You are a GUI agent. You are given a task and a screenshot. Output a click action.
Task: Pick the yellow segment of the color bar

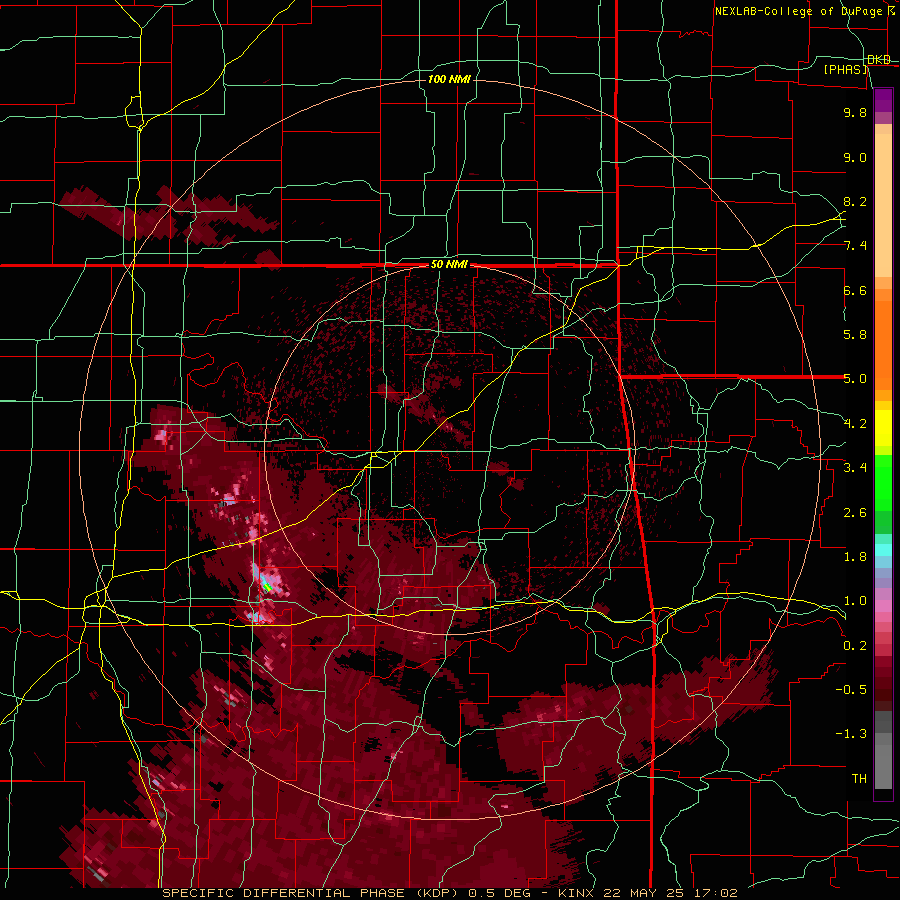(883, 428)
